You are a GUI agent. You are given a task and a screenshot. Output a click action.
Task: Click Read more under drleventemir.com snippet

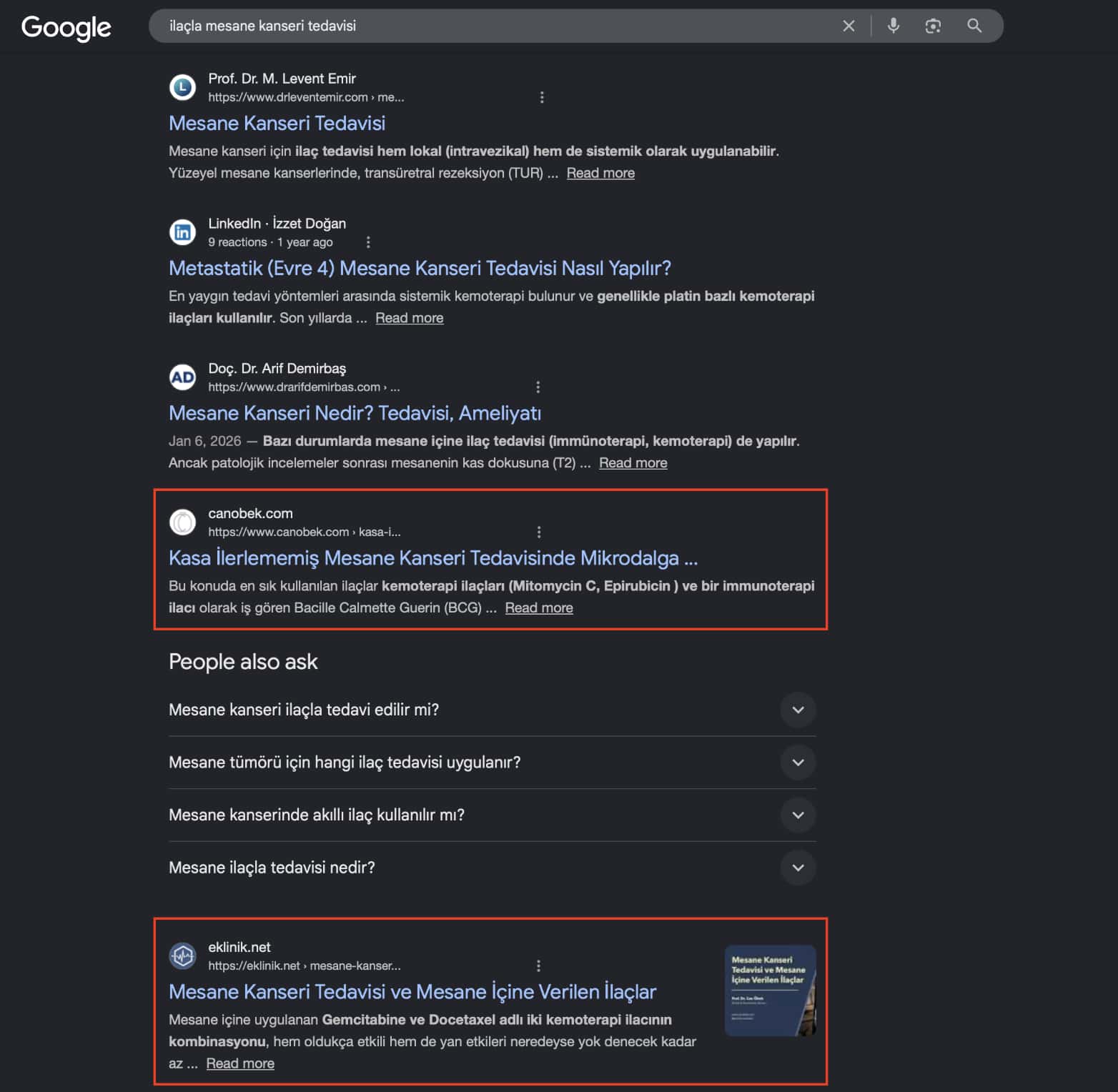[600, 173]
